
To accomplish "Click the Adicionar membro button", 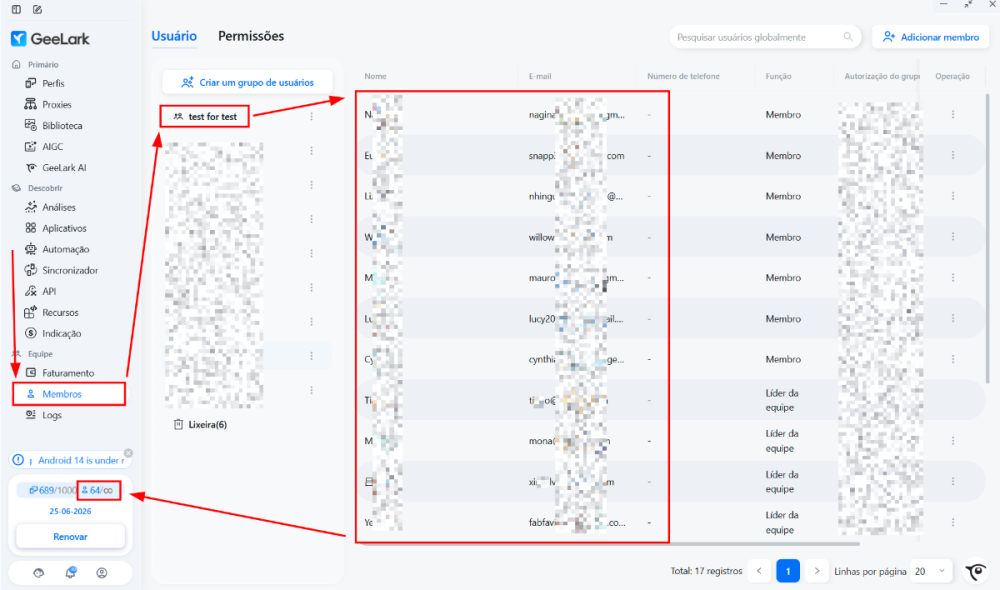I will click(x=930, y=37).
